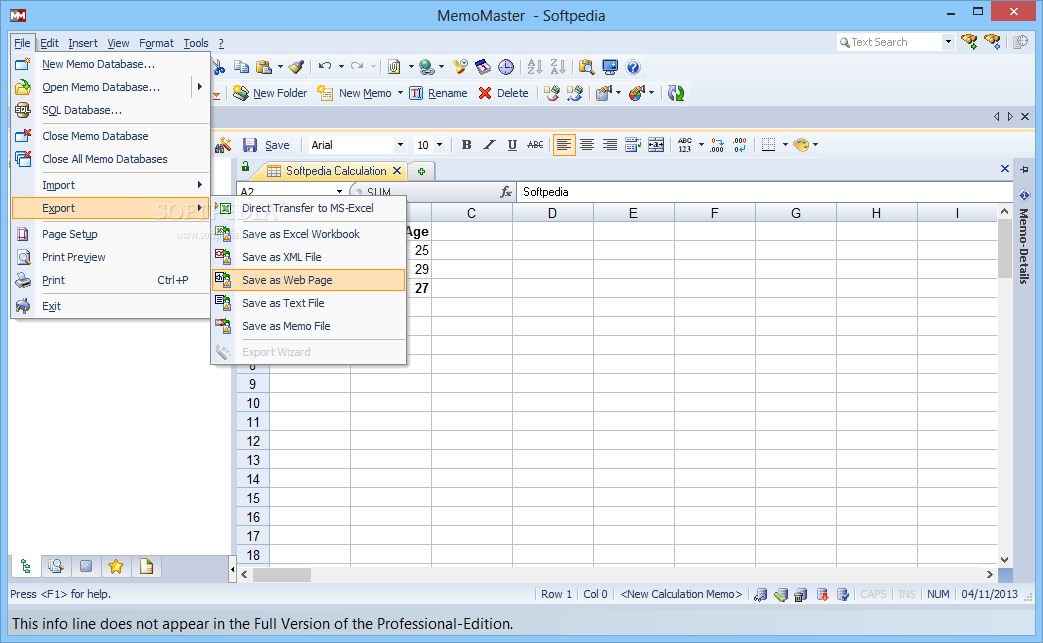Image resolution: width=1043 pixels, height=643 pixels.
Task: Click the merge cells icon
Action: click(x=656, y=145)
